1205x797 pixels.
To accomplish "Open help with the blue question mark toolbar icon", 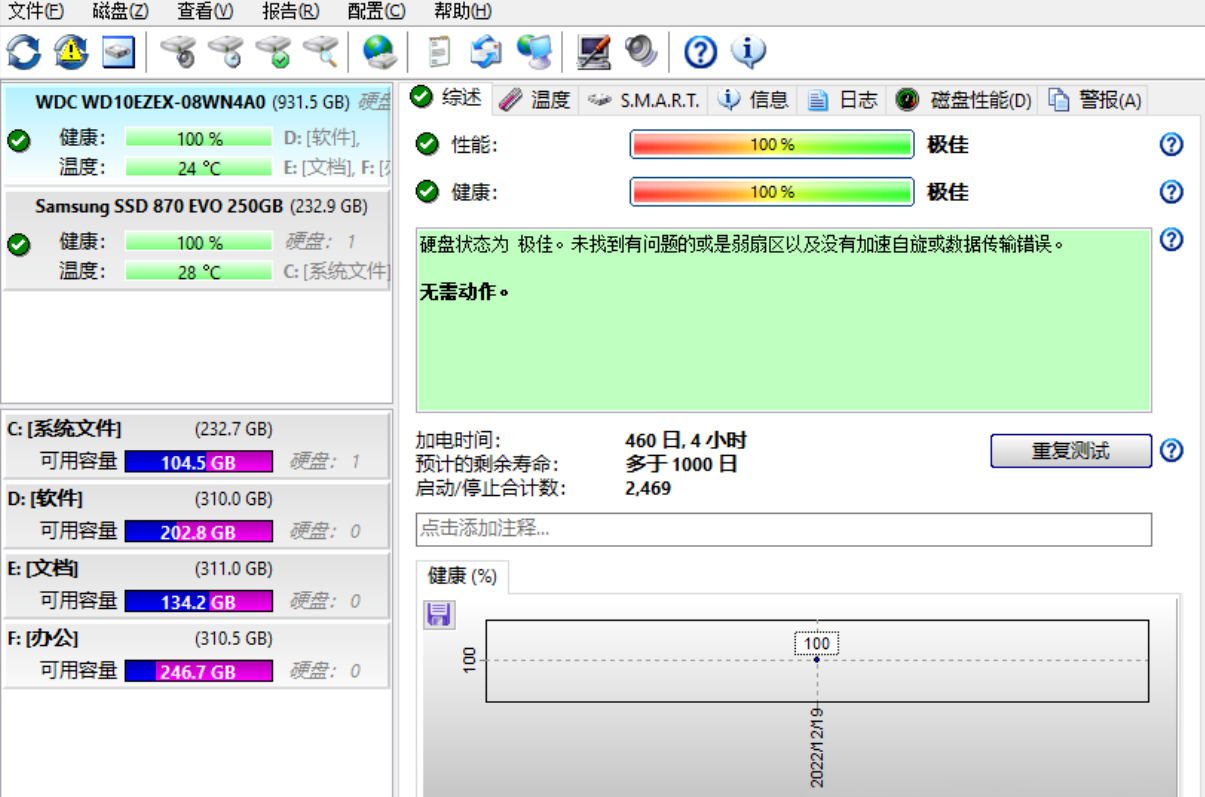I will [x=700, y=51].
